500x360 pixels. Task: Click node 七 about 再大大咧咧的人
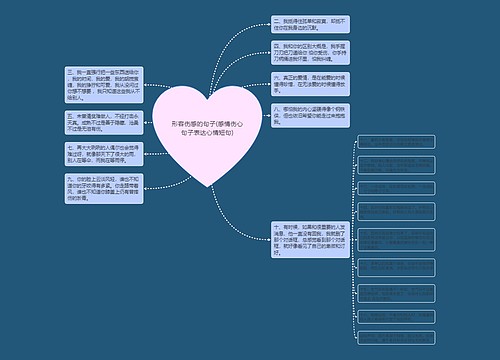pyautogui.click(x=104, y=154)
